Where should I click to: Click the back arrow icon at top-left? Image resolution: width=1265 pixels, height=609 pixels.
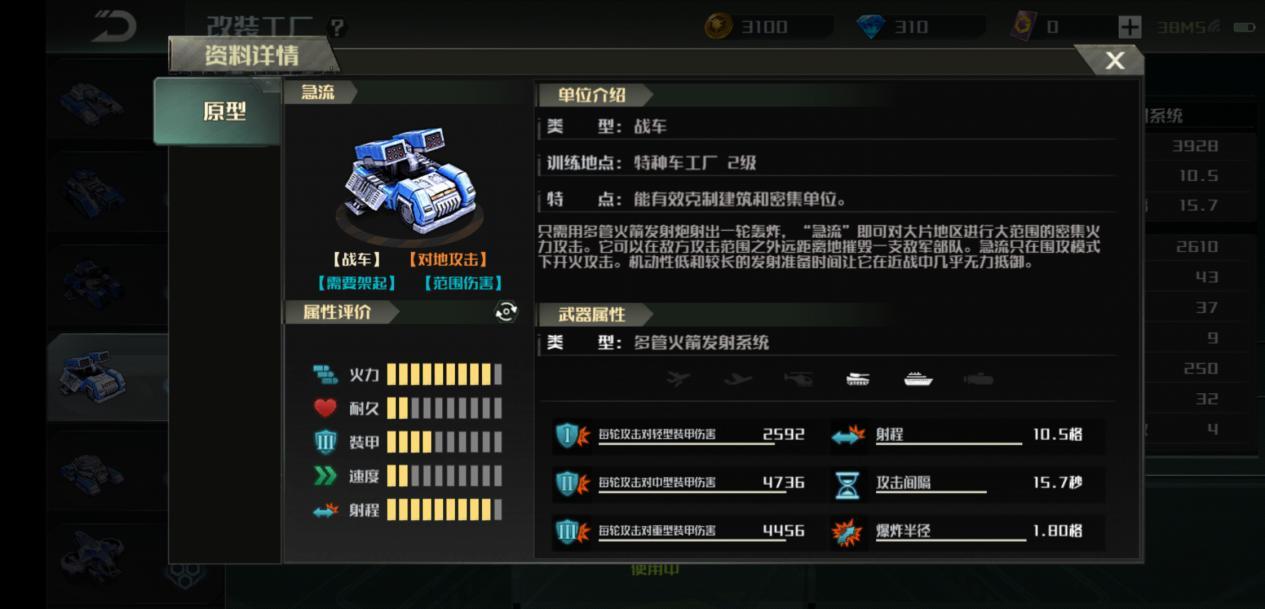tap(112, 26)
